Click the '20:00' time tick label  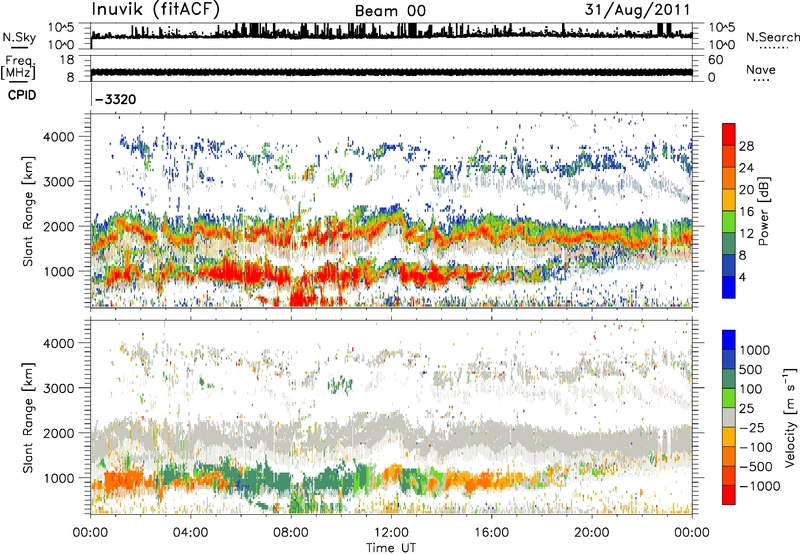(591, 533)
